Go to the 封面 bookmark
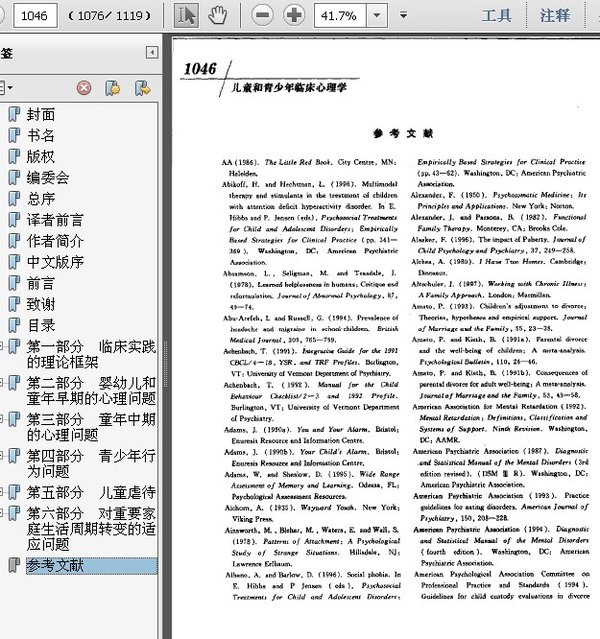The height and width of the screenshot is (639, 600). click(41, 115)
